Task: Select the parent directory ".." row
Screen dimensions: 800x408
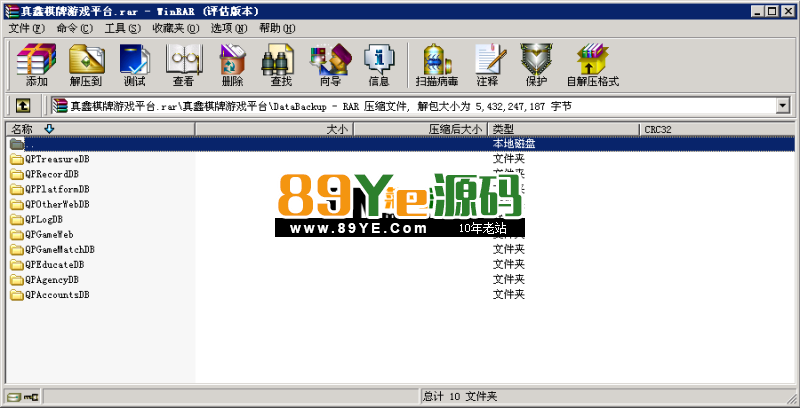Action: [401, 144]
